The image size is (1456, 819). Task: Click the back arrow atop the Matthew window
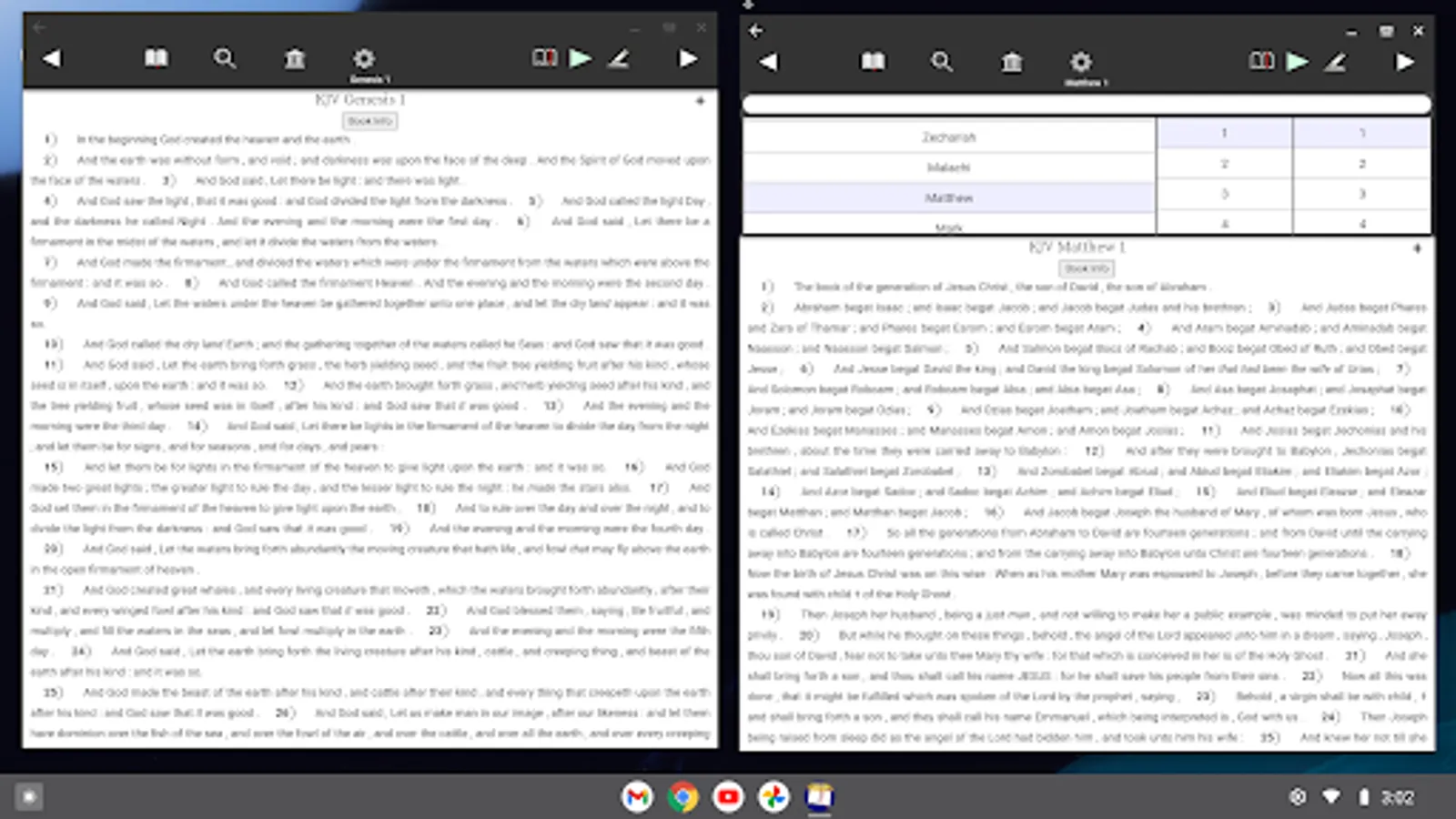(755, 31)
